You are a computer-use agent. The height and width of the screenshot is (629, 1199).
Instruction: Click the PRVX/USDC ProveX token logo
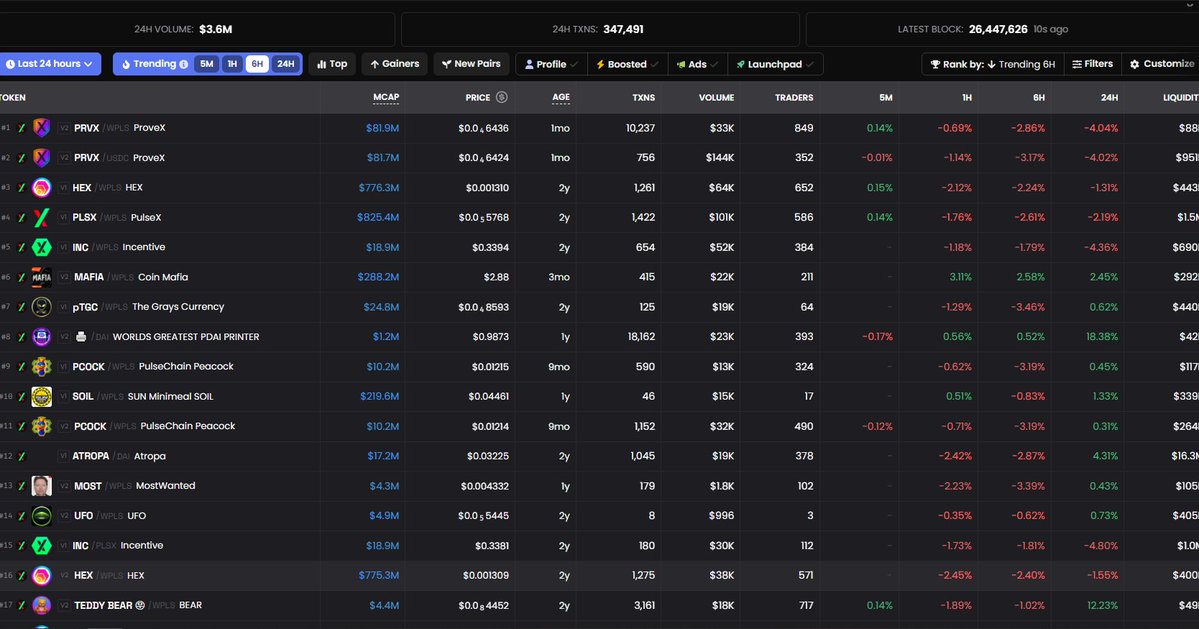point(41,157)
